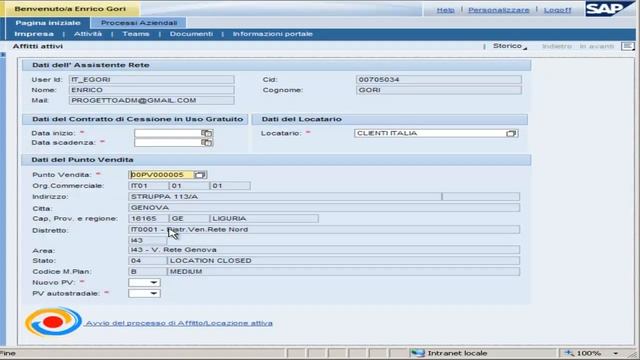Screen dimensions: 640x360
Task: Open the Personalizzare link
Action: 498,10
